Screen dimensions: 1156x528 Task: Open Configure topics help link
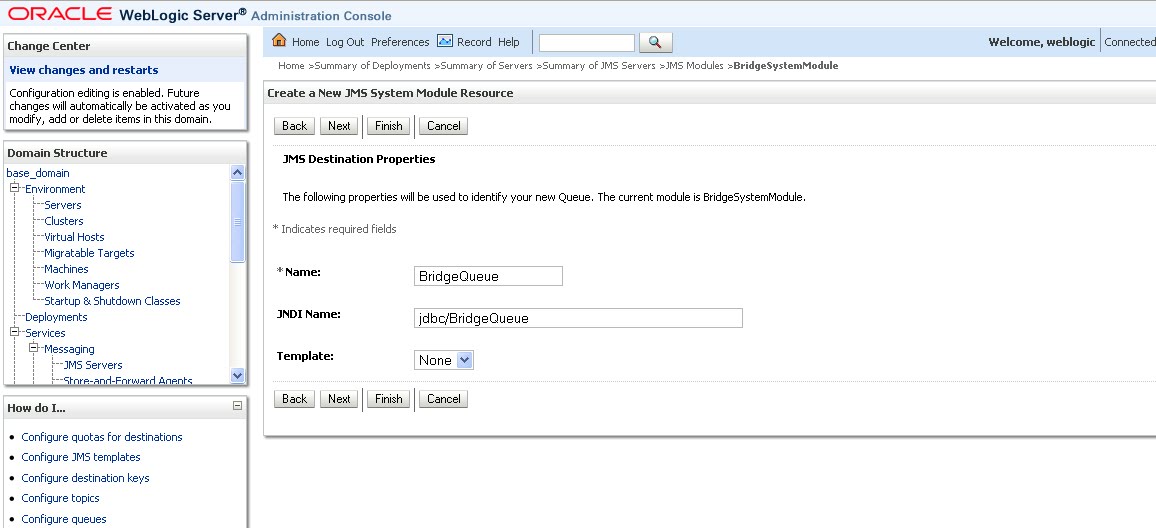(x=60, y=499)
